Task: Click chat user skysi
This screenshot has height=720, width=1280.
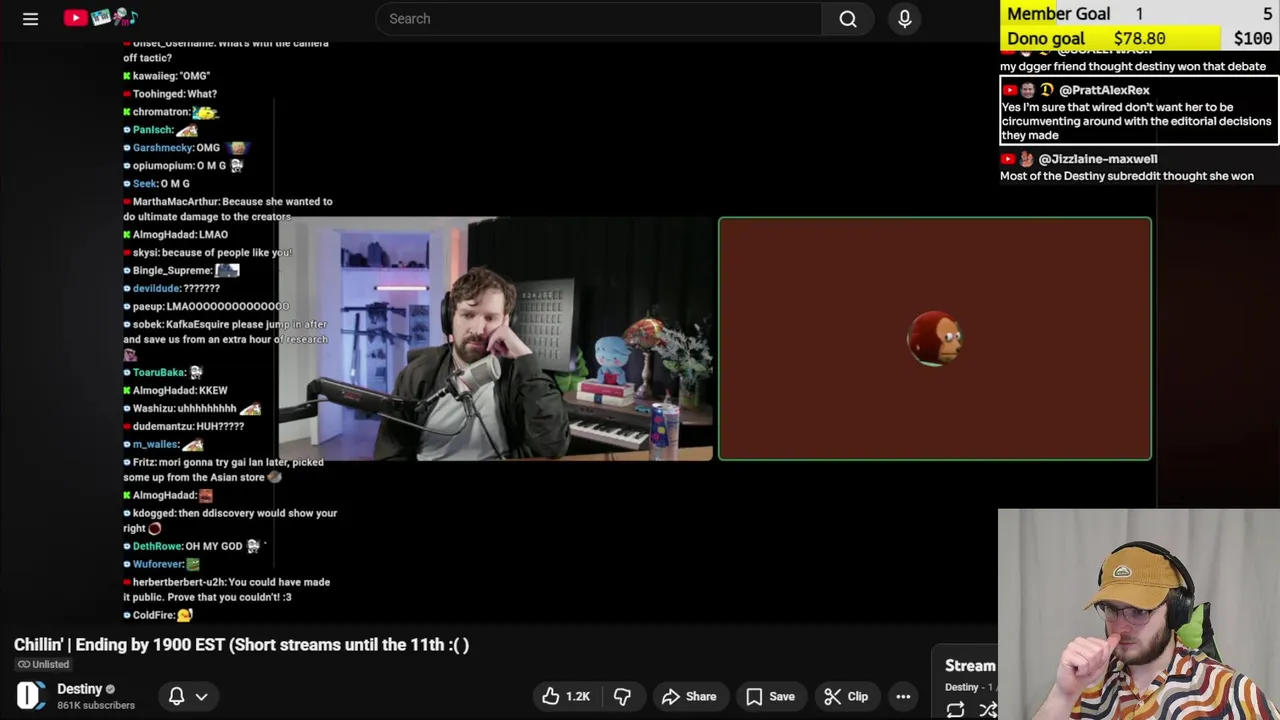Action: 145,253
